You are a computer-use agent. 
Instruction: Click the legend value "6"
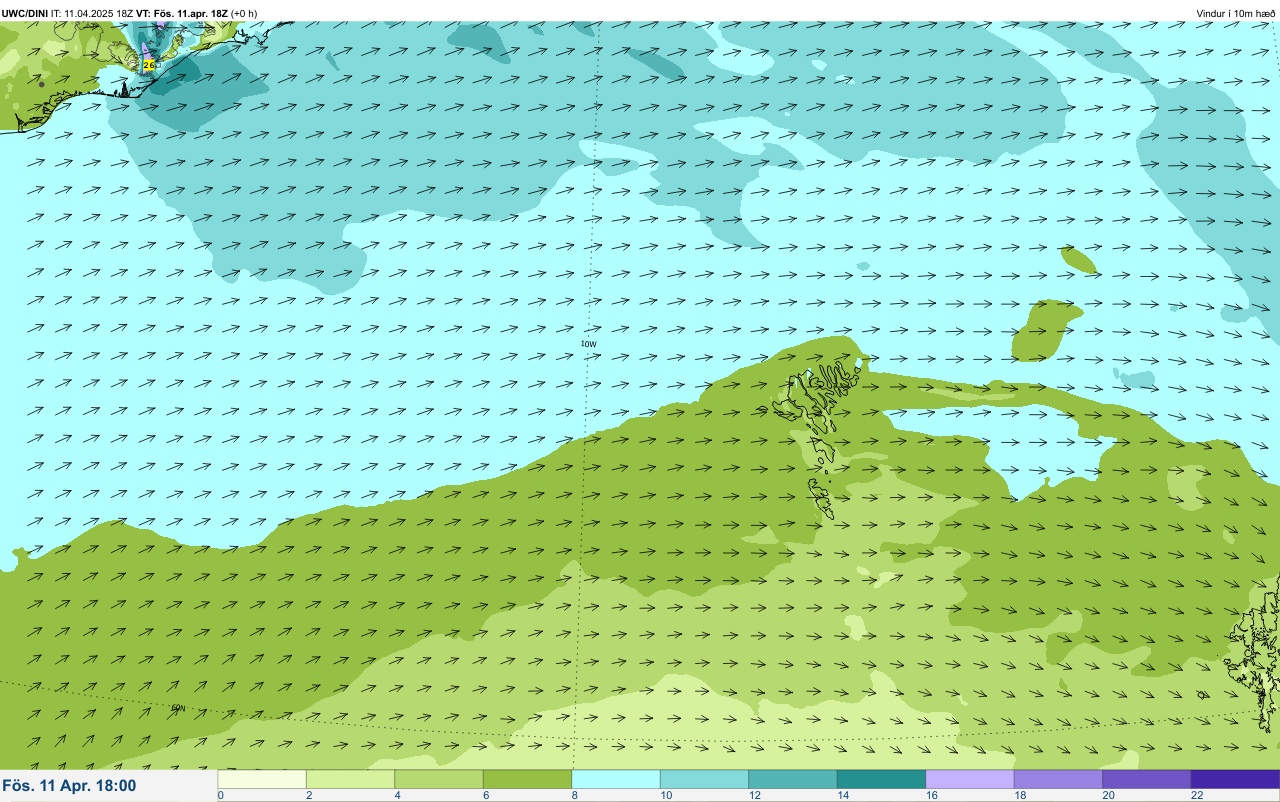[x=485, y=795]
